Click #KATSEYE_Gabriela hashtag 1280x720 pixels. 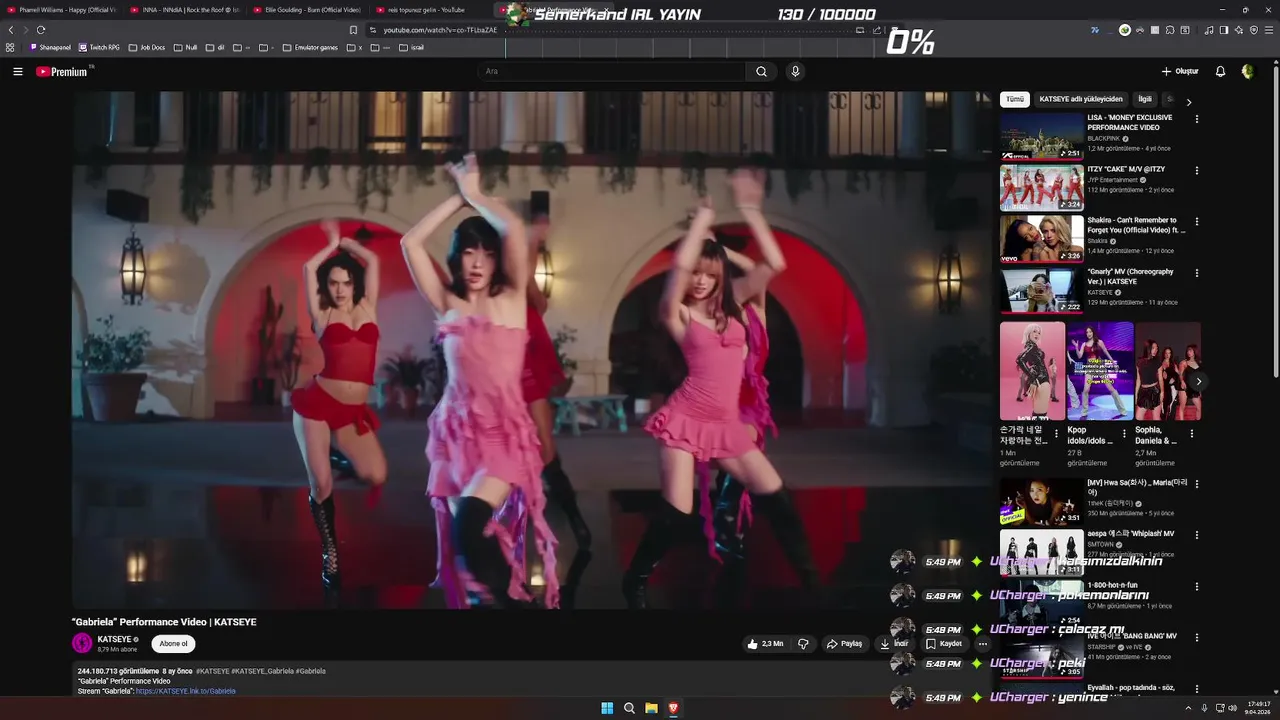[x=263, y=671]
